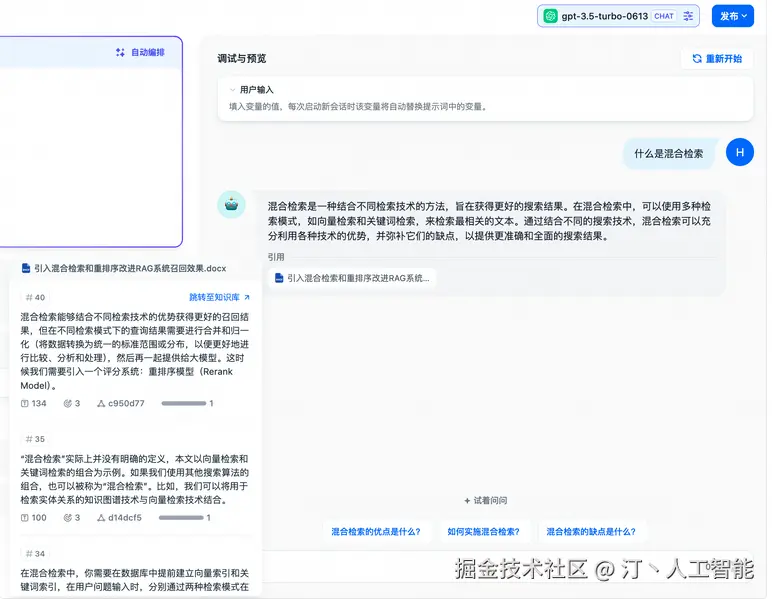Click the refresh icon in 重新开始
This screenshot has height=599, width=772.
pyautogui.click(x=697, y=59)
